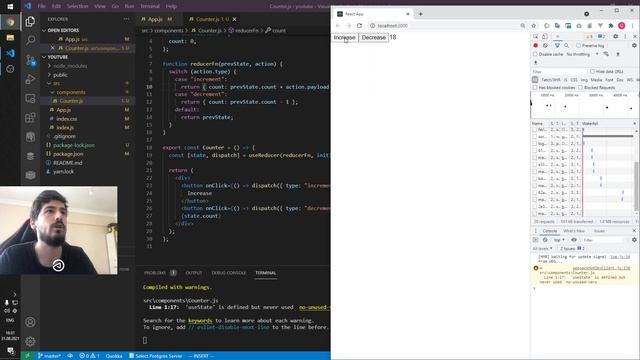The image size is (640, 360).
Task: Open the VS Code Search view
Action: point(30,40)
